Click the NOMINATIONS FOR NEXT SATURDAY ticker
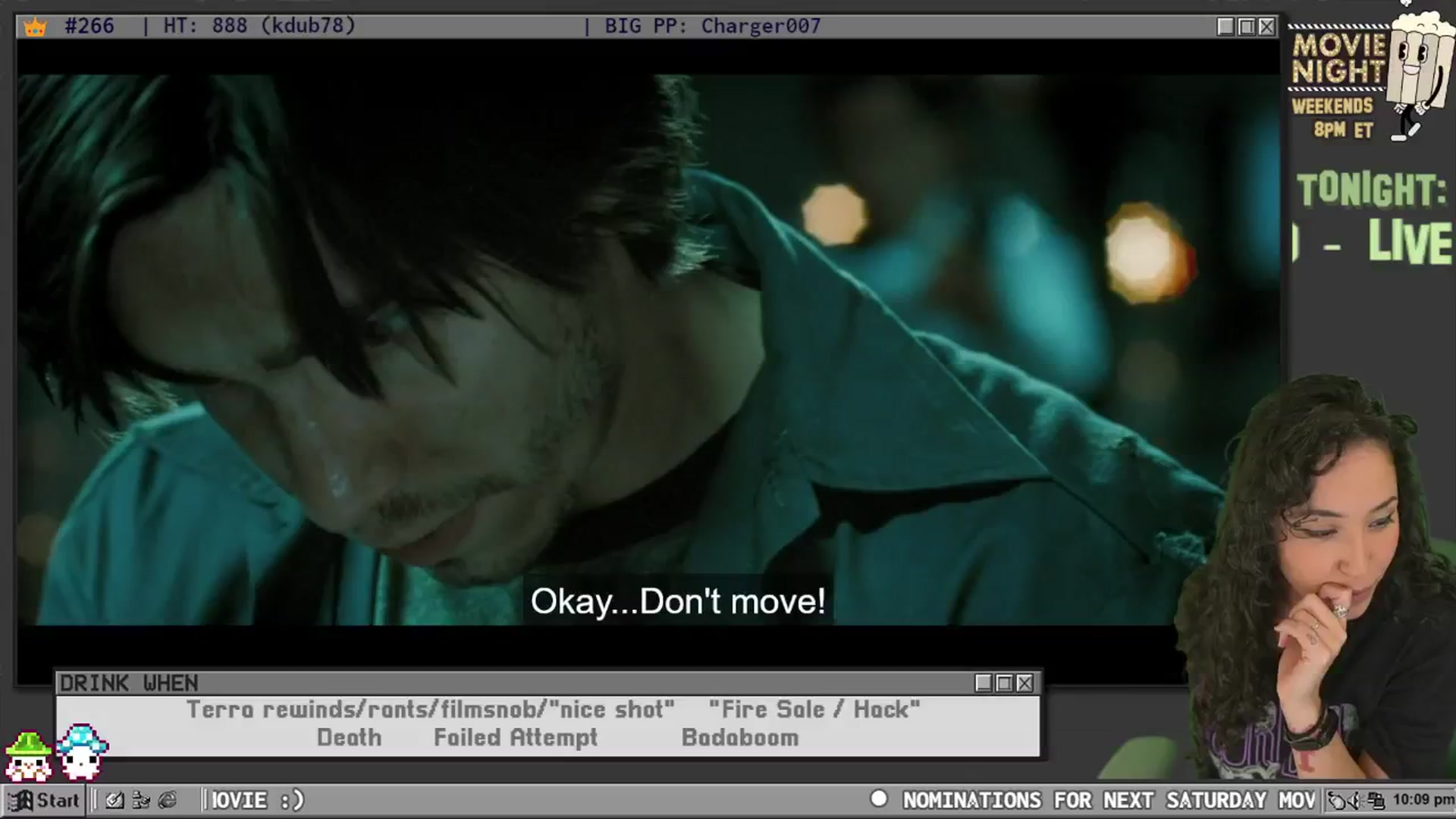This screenshot has width=1456, height=819. coord(1109,800)
